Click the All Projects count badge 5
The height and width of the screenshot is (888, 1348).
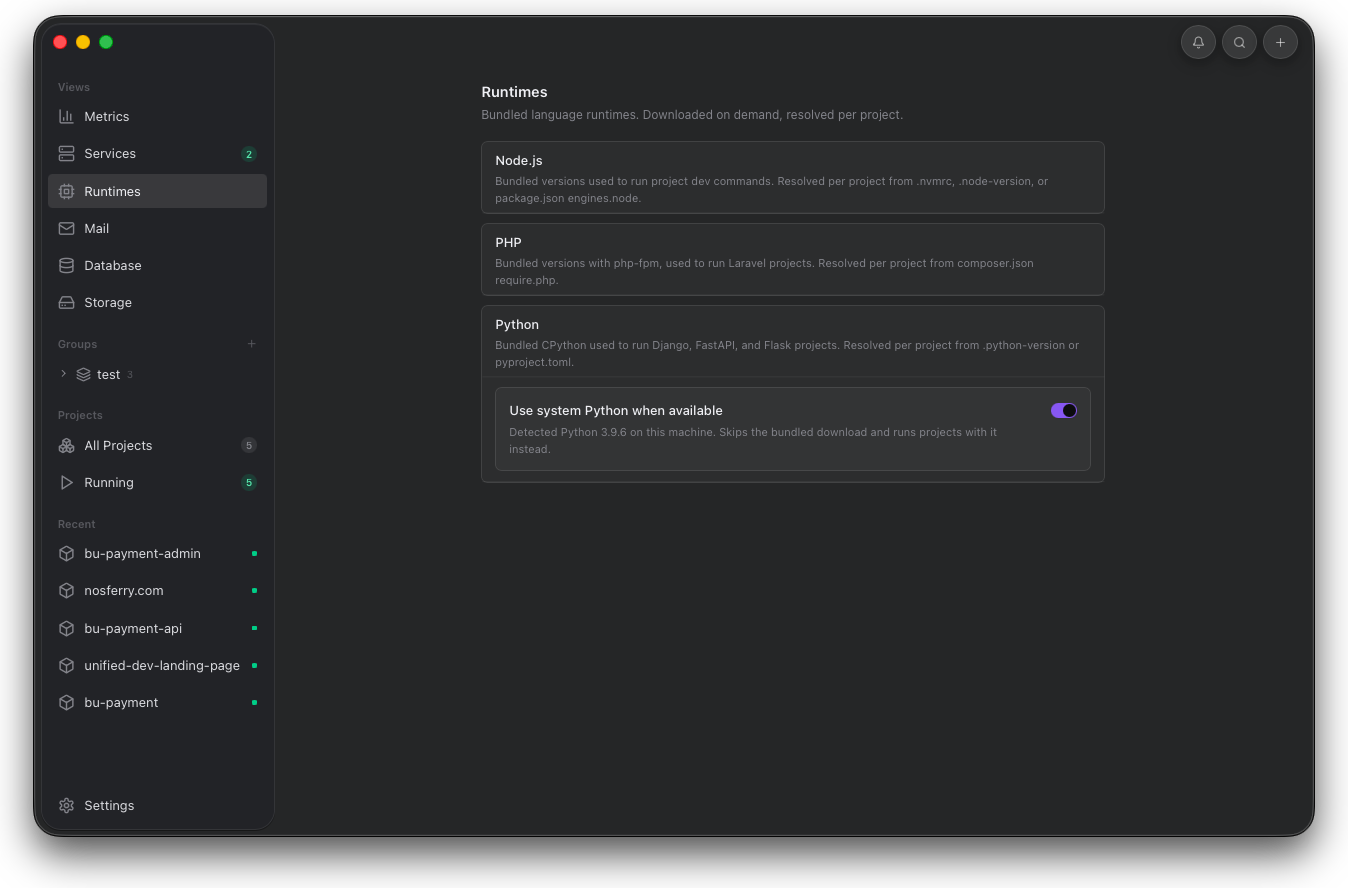coord(249,445)
